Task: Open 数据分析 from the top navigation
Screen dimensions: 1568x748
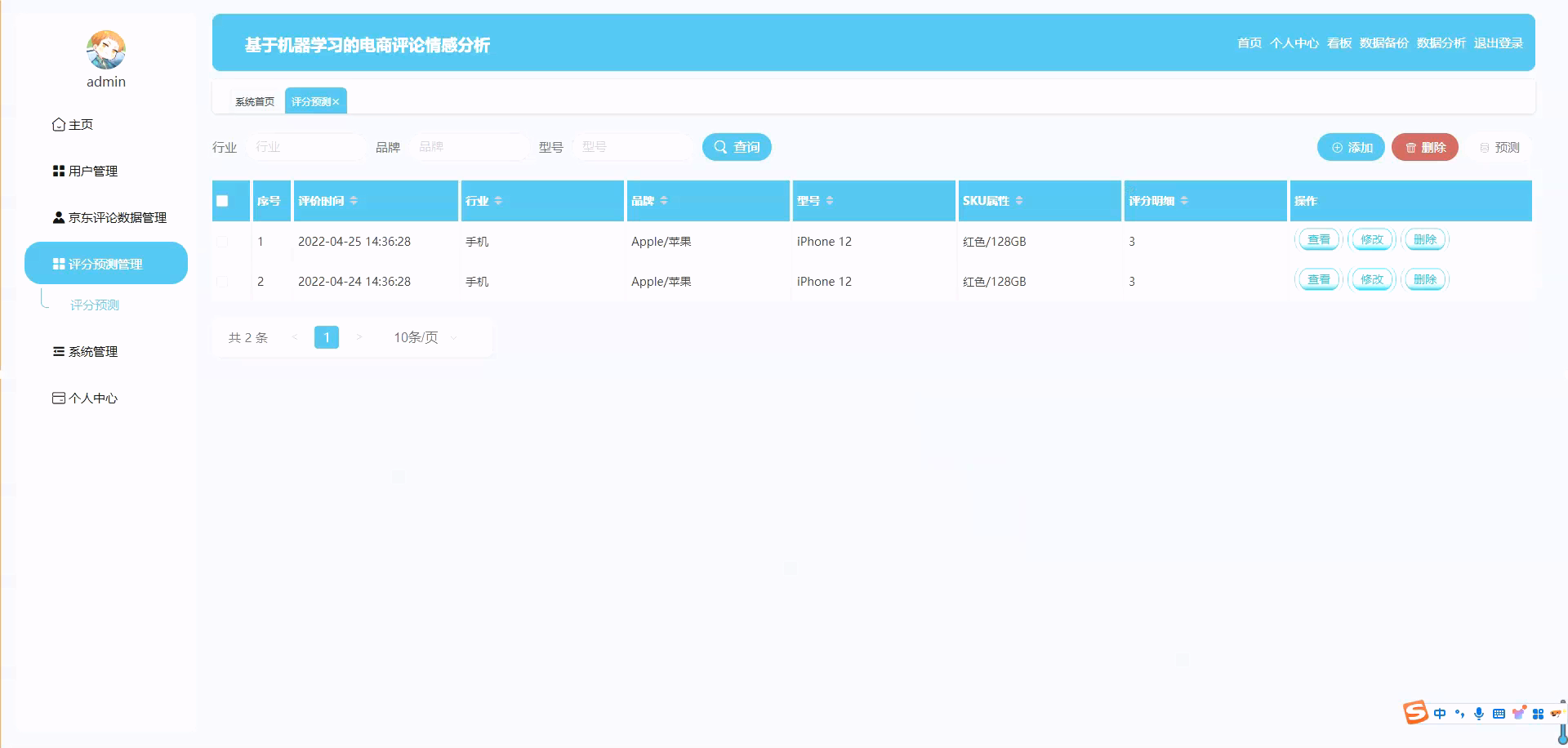Action: (x=1441, y=43)
